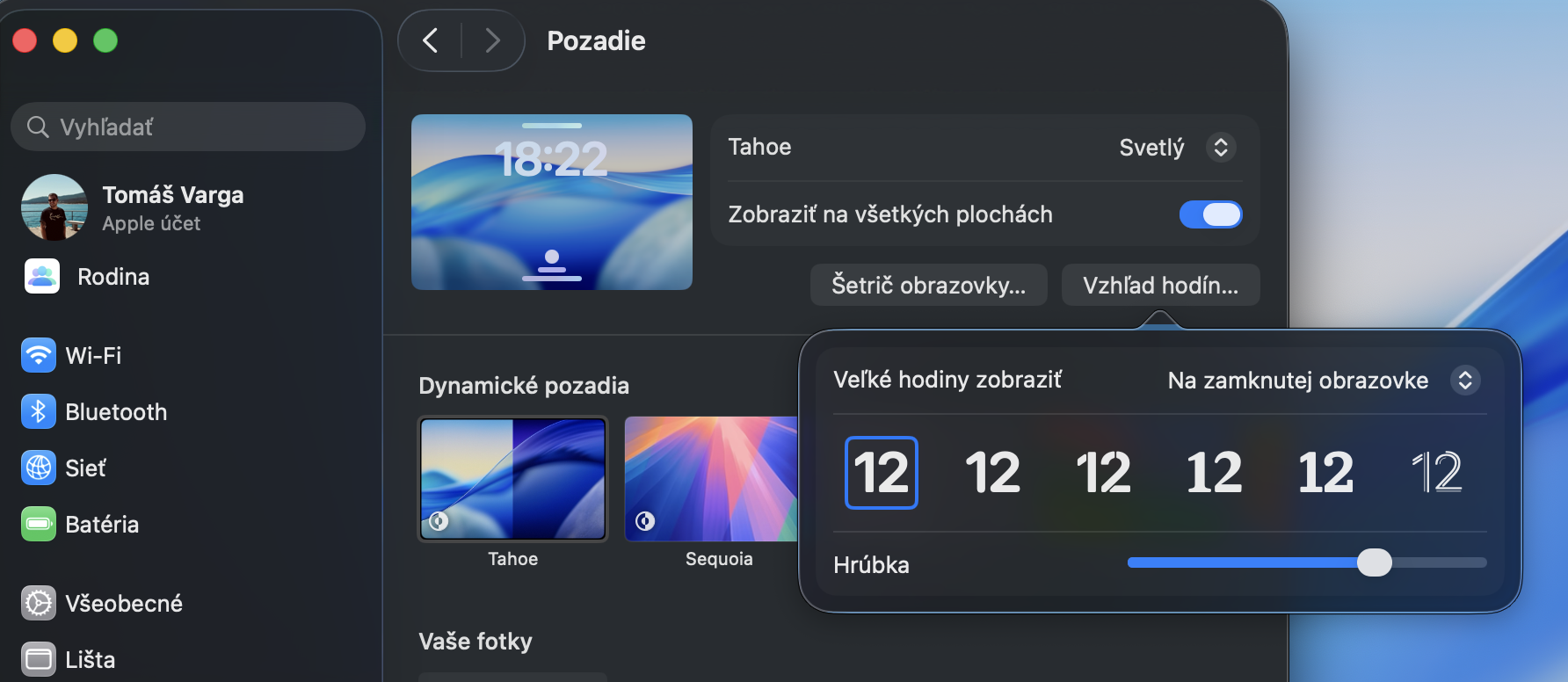Viewport: 1568px width, 682px height.
Task: Open Wi-Fi settings icon in sidebar
Action: (39, 355)
